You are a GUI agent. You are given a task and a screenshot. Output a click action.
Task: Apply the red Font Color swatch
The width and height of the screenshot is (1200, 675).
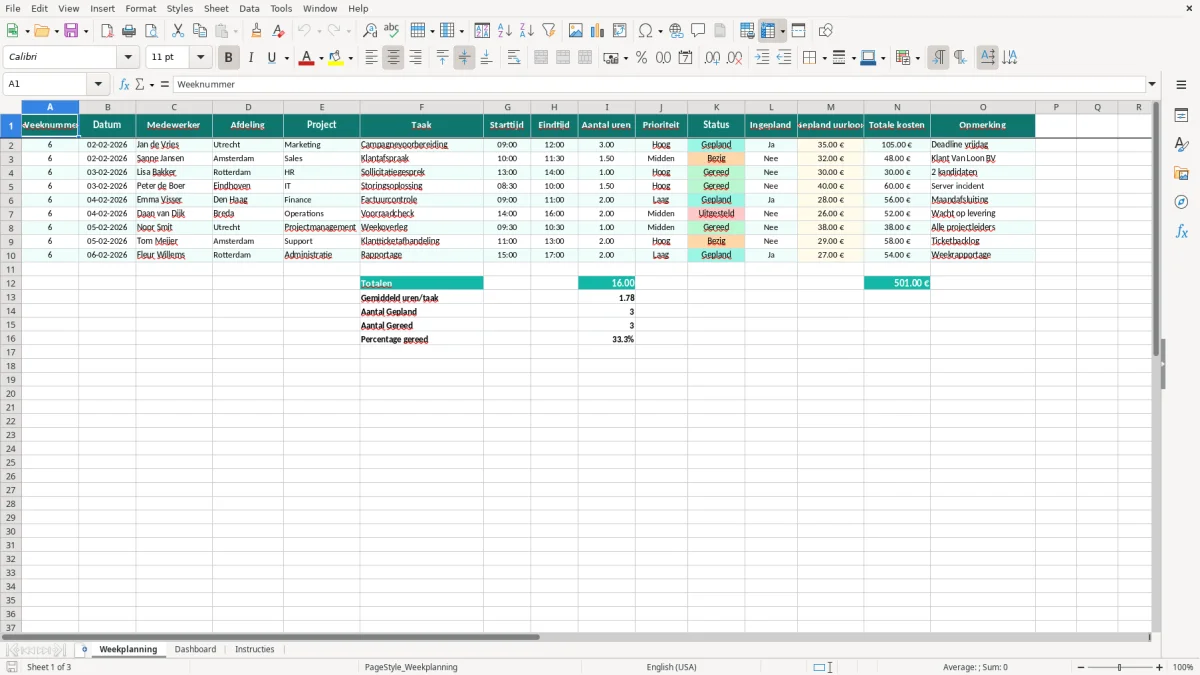(x=306, y=58)
